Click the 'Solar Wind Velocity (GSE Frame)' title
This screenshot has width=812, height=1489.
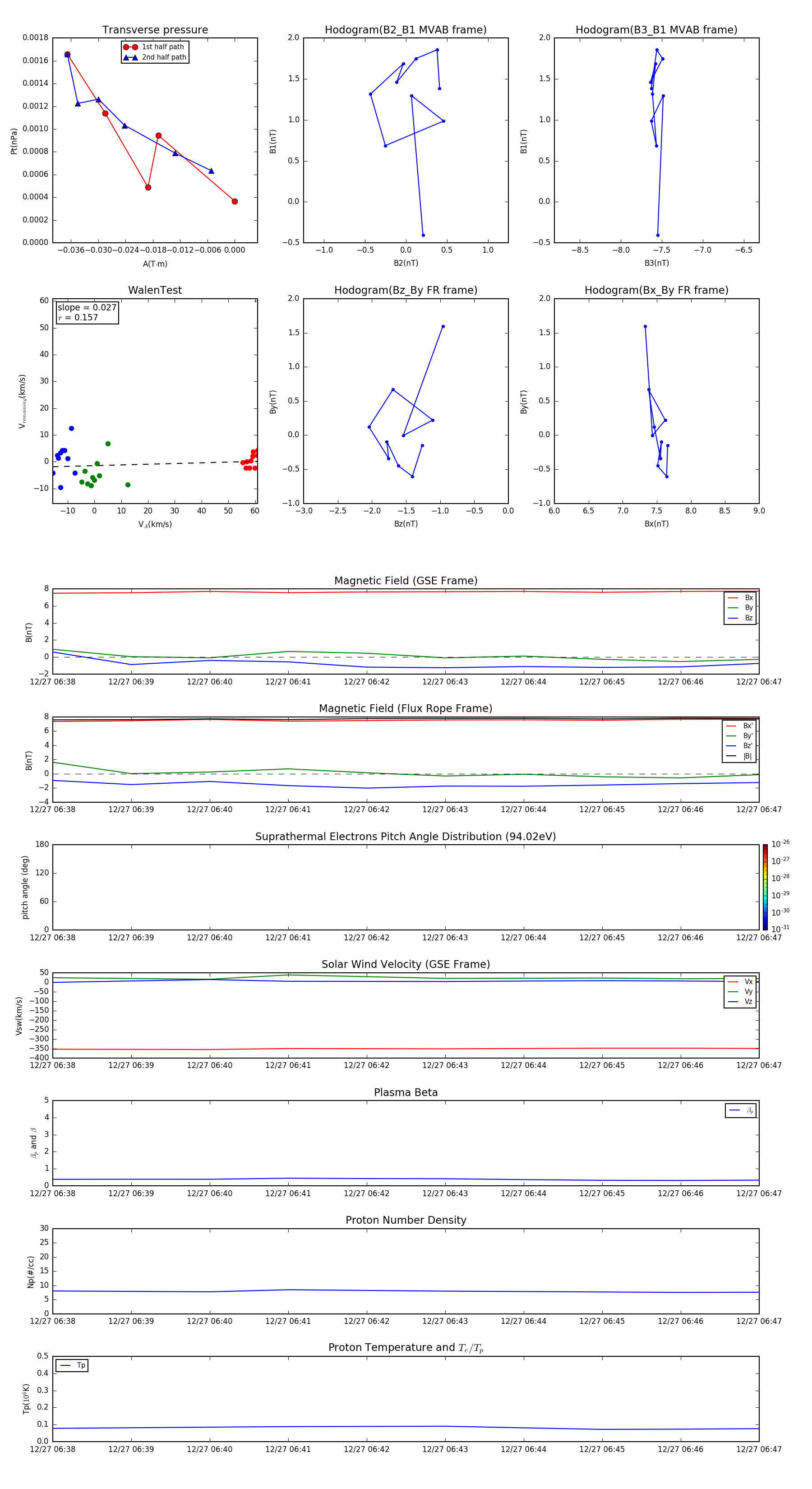pos(406,964)
